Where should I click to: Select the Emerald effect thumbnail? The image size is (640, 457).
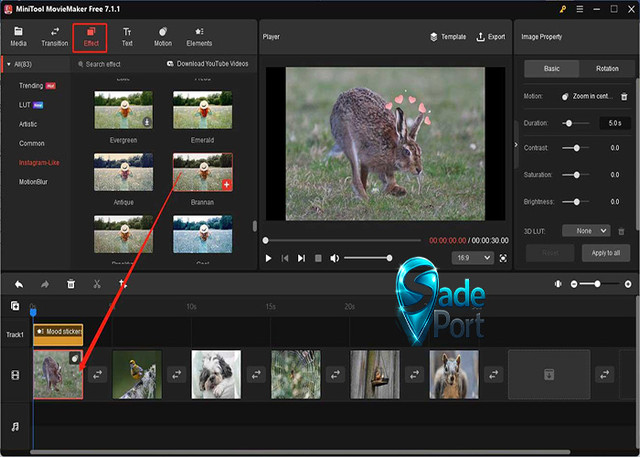pyautogui.click(x=202, y=110)
